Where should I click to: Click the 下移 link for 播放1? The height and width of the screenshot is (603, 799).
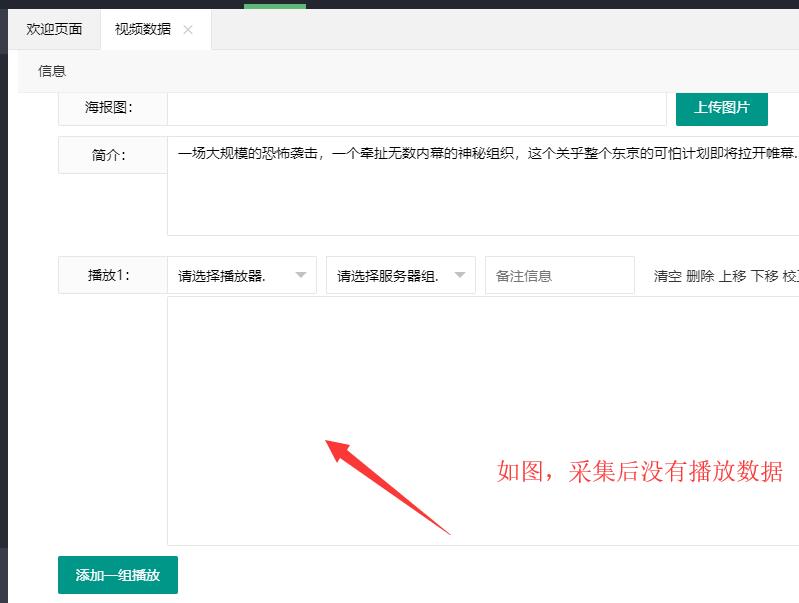point(764,276)
